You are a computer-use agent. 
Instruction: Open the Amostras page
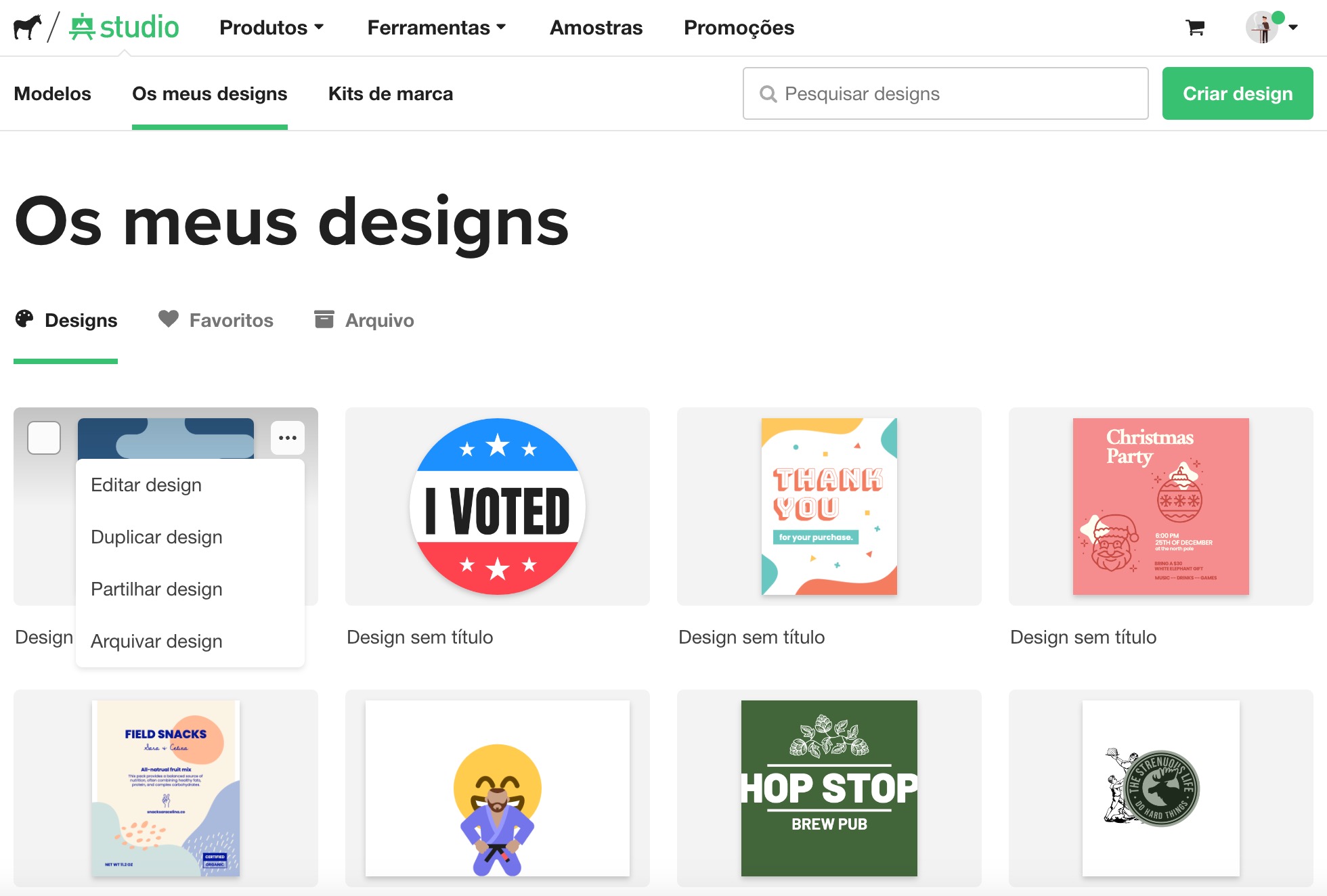[x=595, y=28]
